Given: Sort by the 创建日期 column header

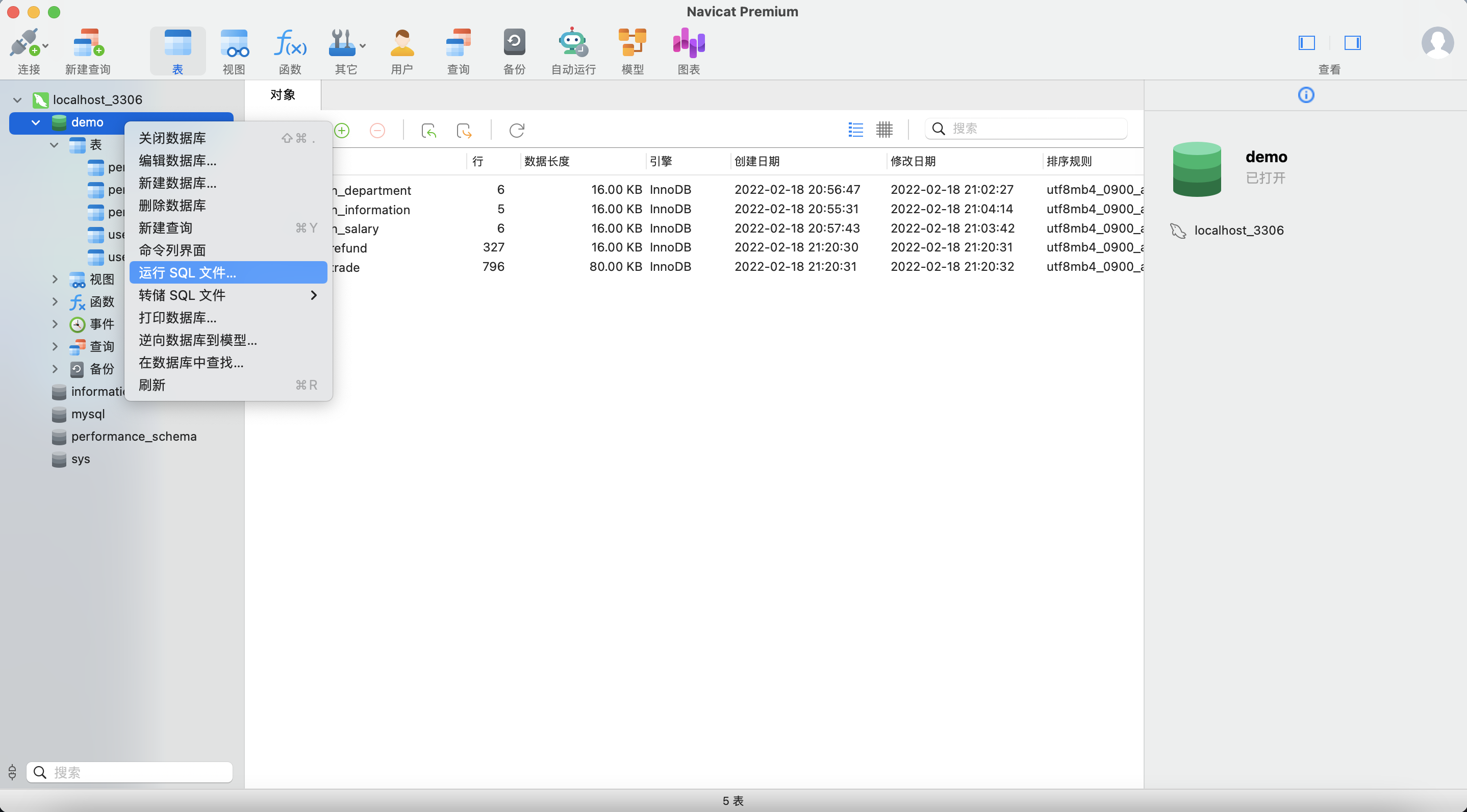Looking at the screenshot, I should coord(808,161).
